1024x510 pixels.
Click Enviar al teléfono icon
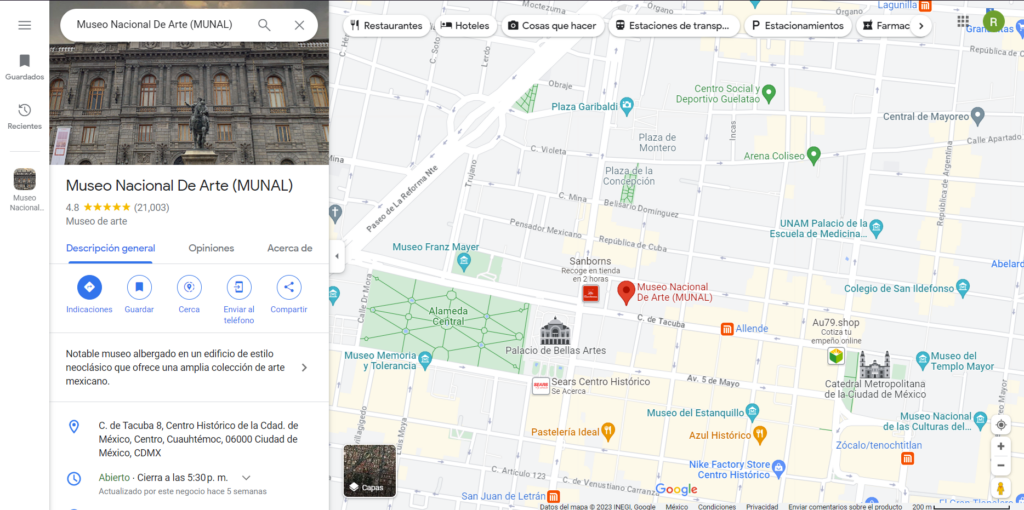239,287
